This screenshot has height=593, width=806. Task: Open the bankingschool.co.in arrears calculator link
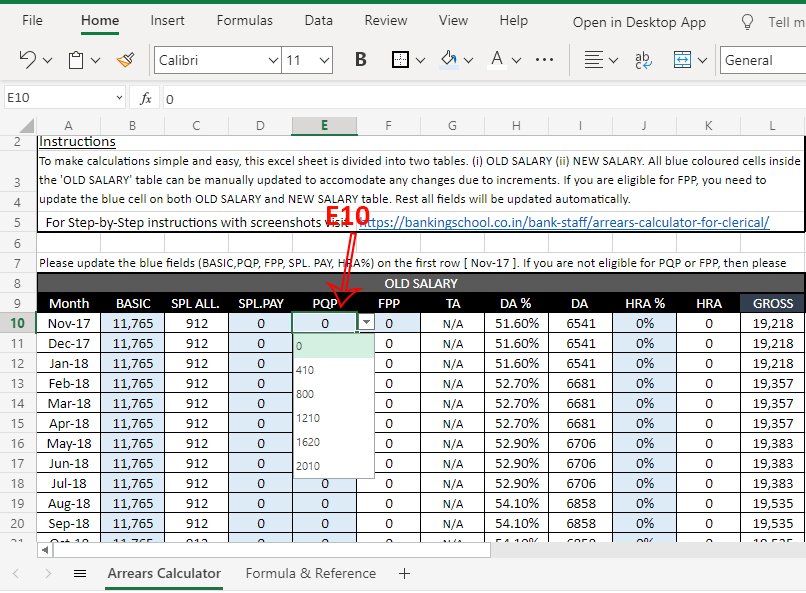(x=563, y=222)
